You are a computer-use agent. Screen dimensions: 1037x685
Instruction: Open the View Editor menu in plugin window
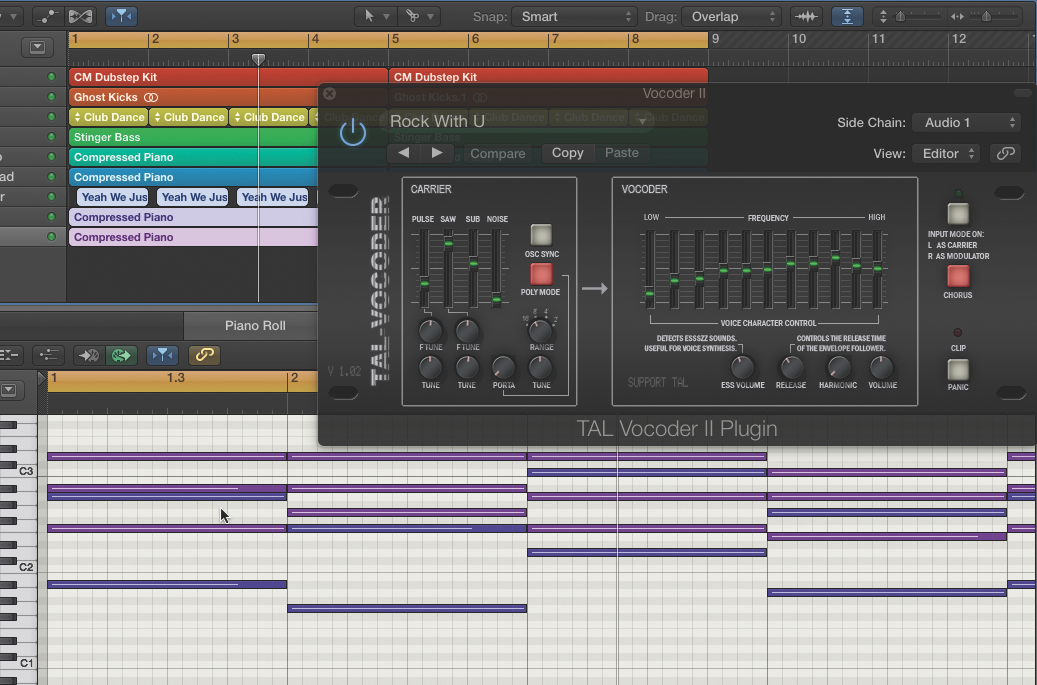pyautogui.click(x=947, y=153)
